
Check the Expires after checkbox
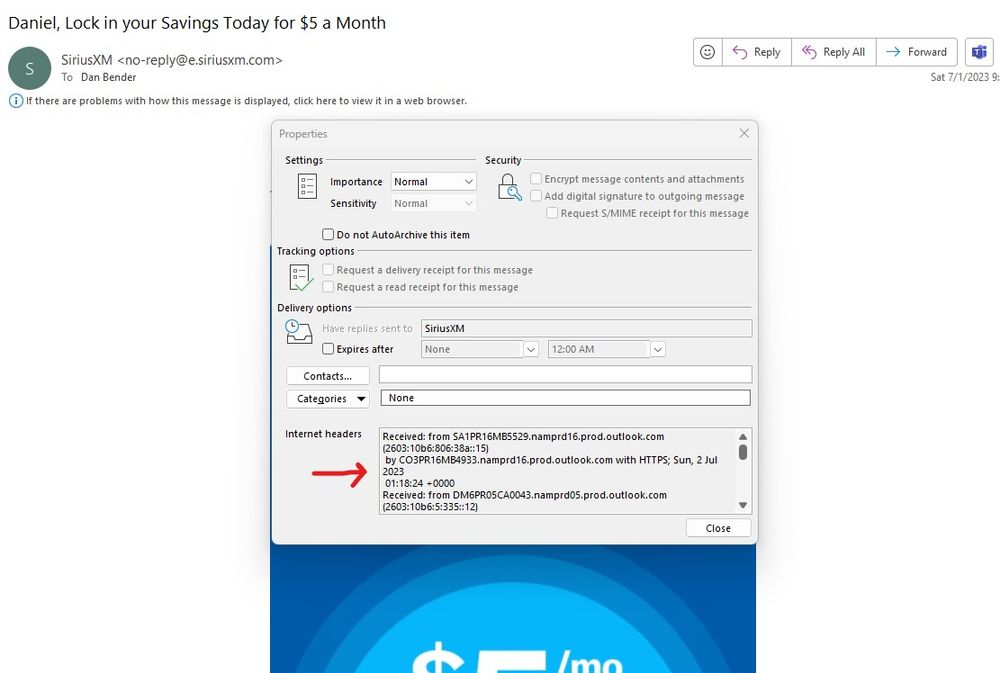click(328, 349)
